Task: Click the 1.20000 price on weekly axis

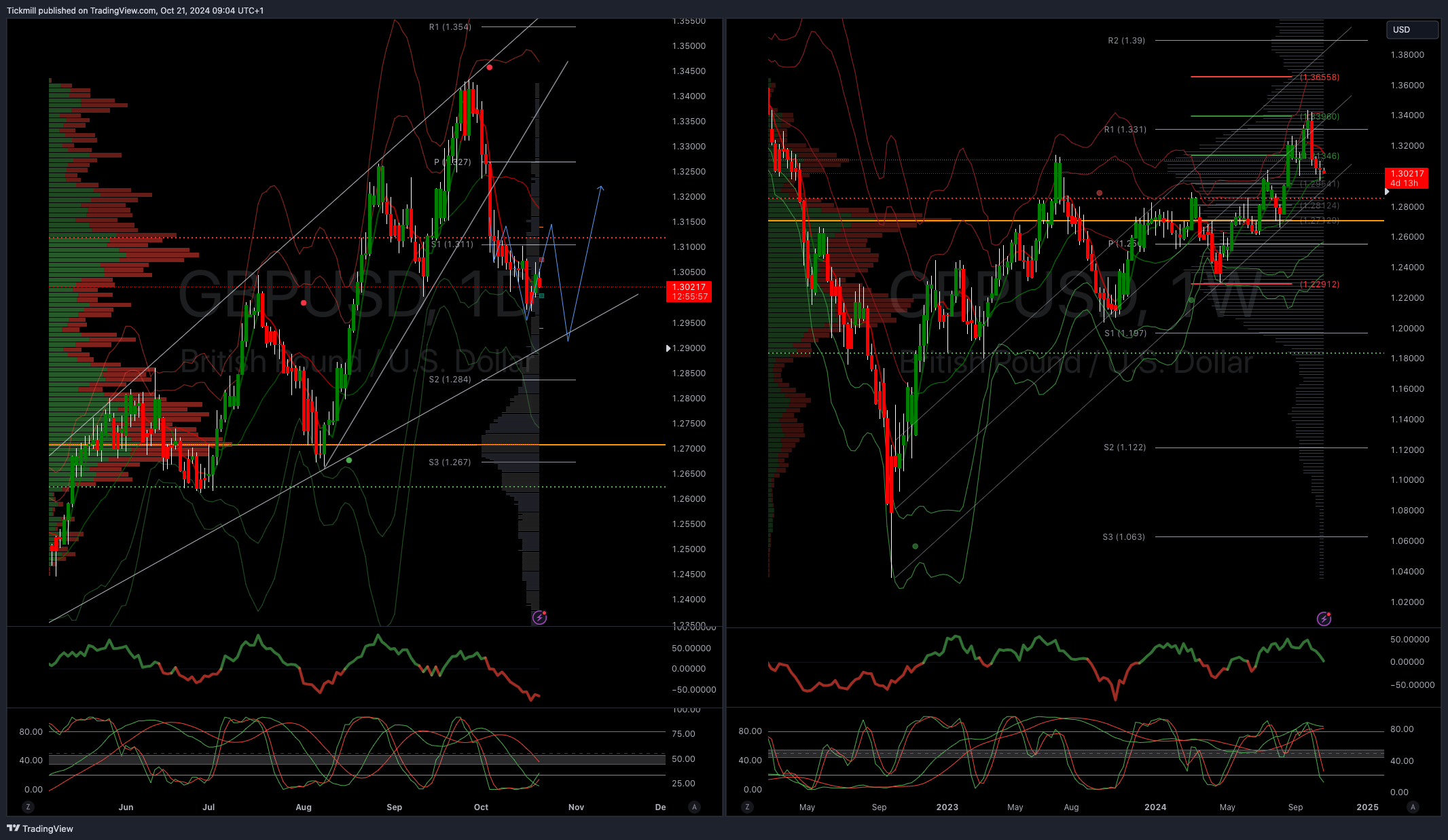Action: [1407, 329]
